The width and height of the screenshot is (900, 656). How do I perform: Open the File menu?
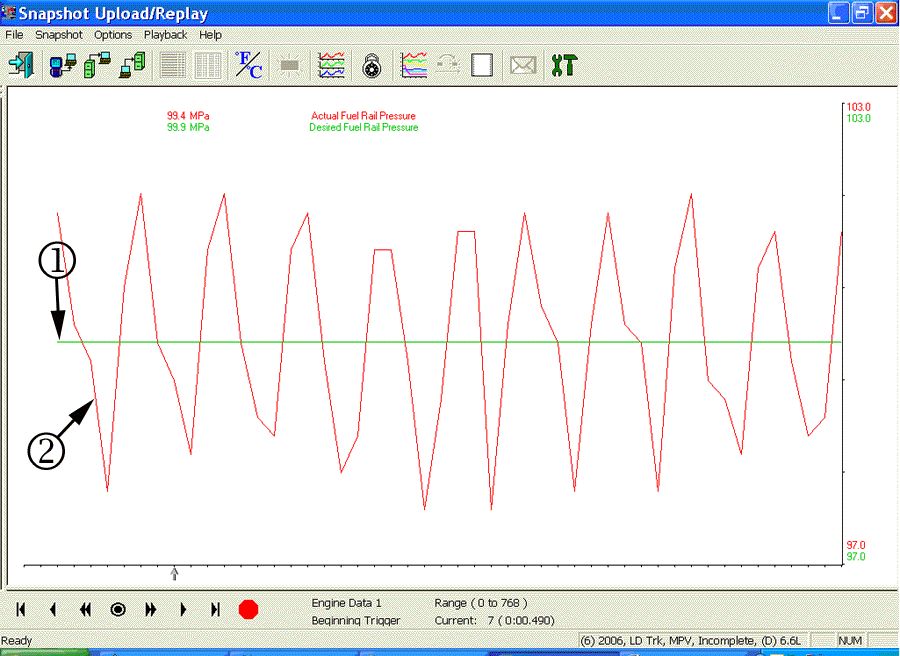coord(14,35)
